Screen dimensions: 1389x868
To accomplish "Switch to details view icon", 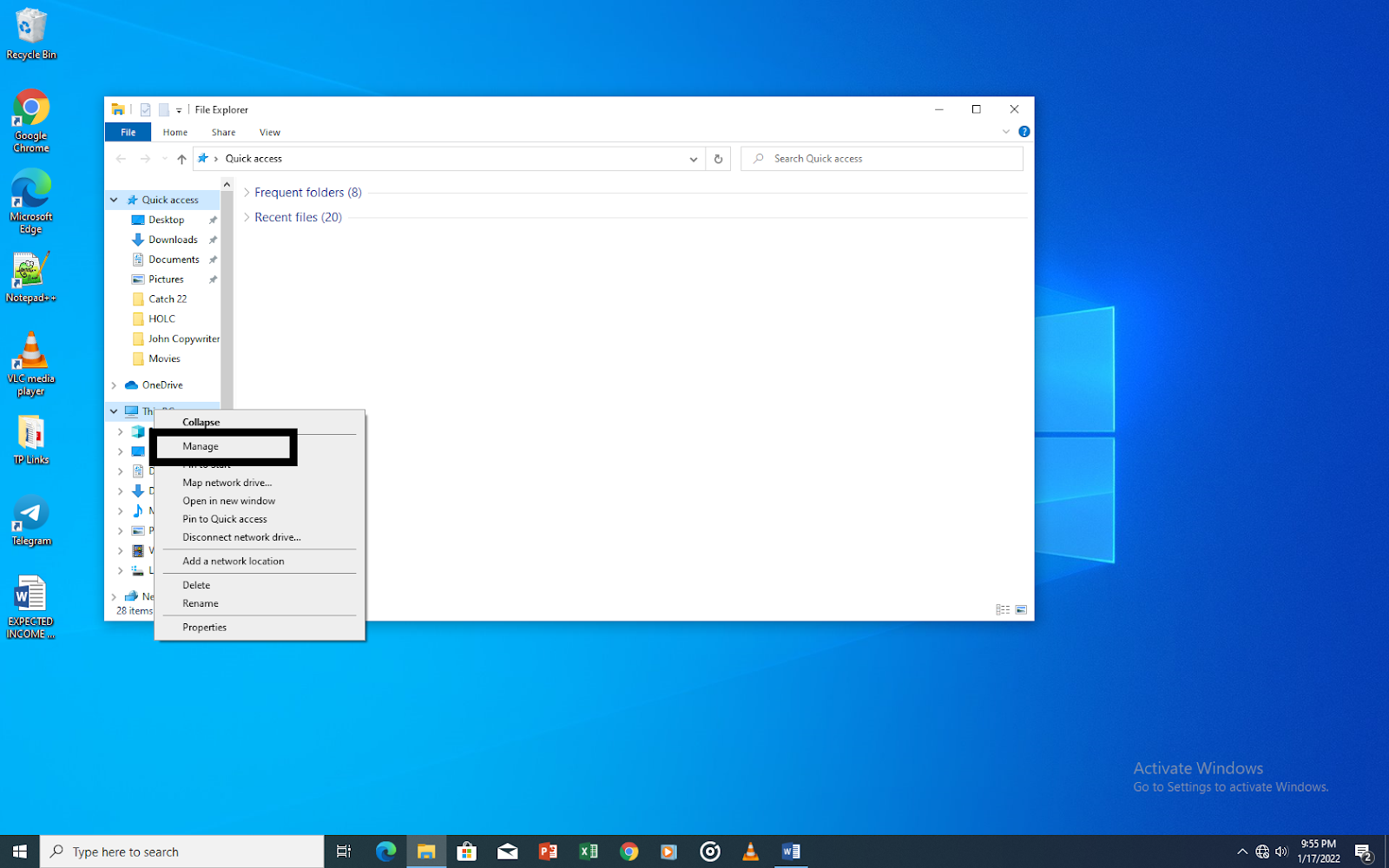I will coord(1003,610).
